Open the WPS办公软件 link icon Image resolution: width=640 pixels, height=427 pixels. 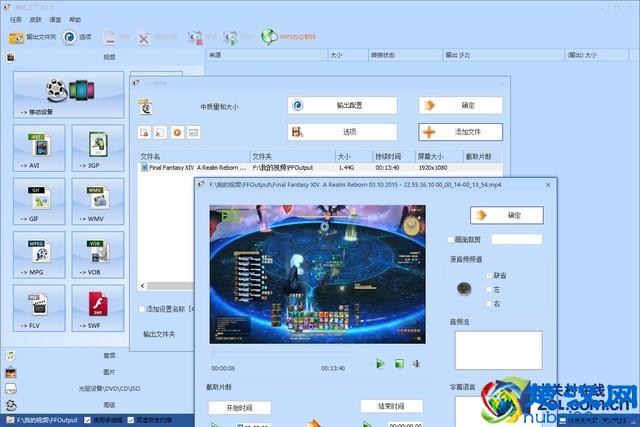[x=269, y=37]
